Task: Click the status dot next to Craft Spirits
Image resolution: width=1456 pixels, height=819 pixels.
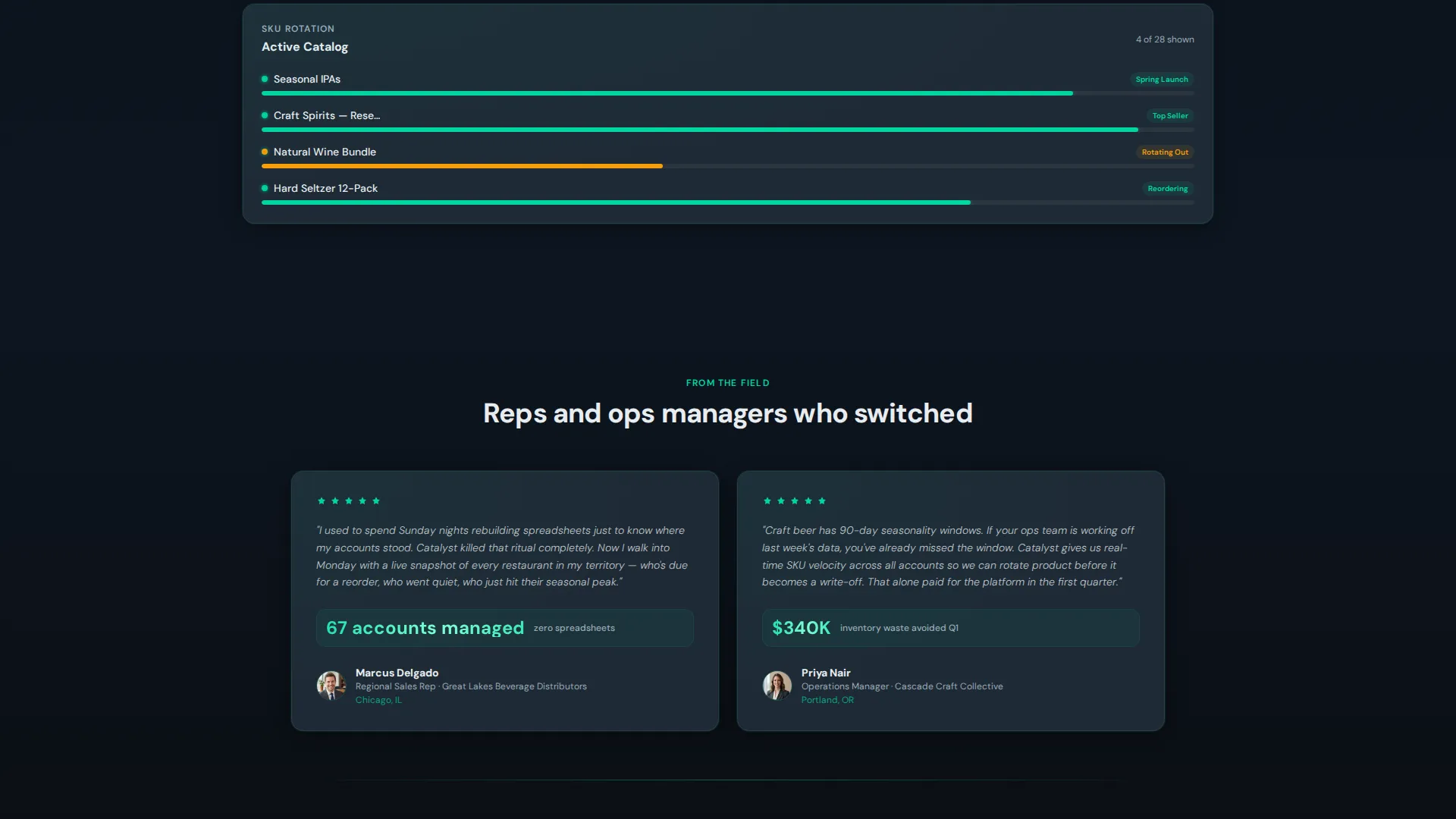Action: point(265,115)
